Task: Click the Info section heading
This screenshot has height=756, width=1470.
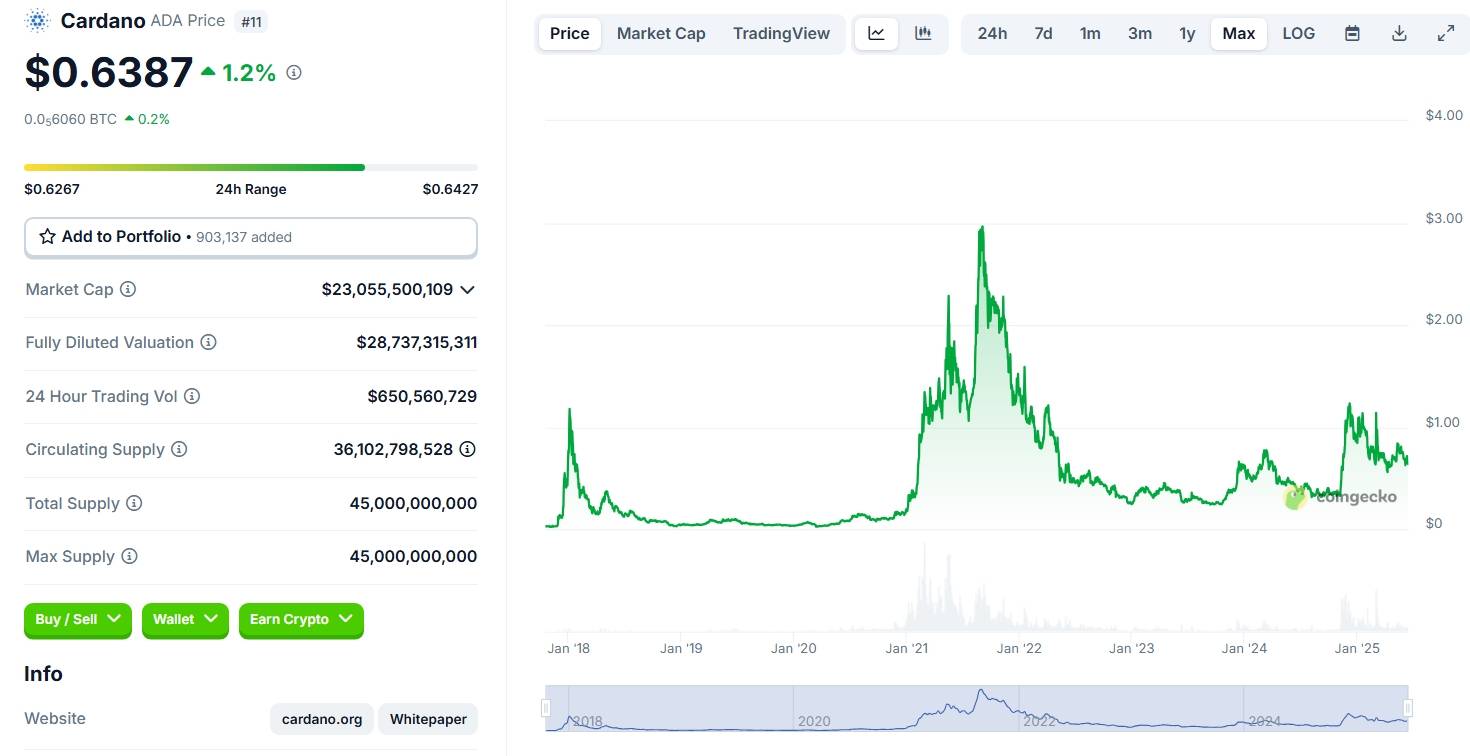Action: tap(43, 674)
